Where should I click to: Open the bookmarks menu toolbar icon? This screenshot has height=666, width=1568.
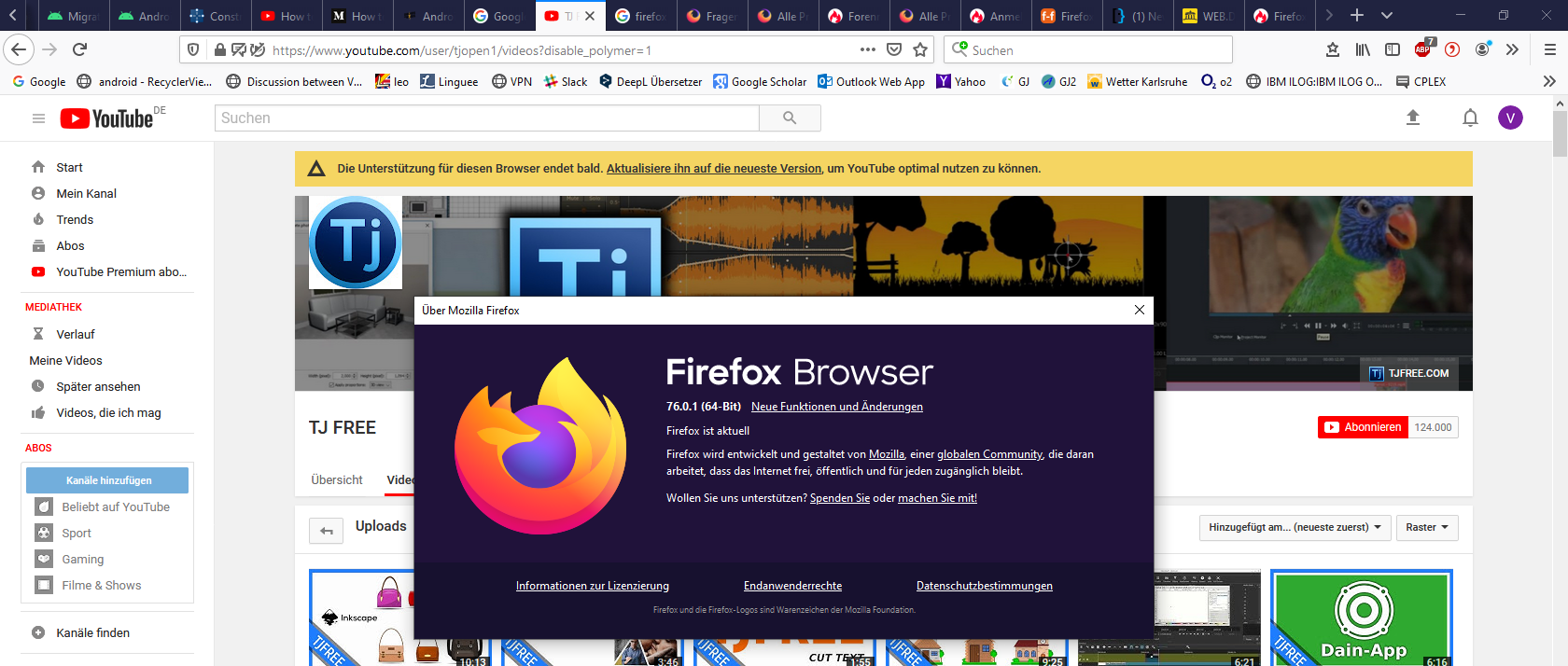pos(1333,49)
